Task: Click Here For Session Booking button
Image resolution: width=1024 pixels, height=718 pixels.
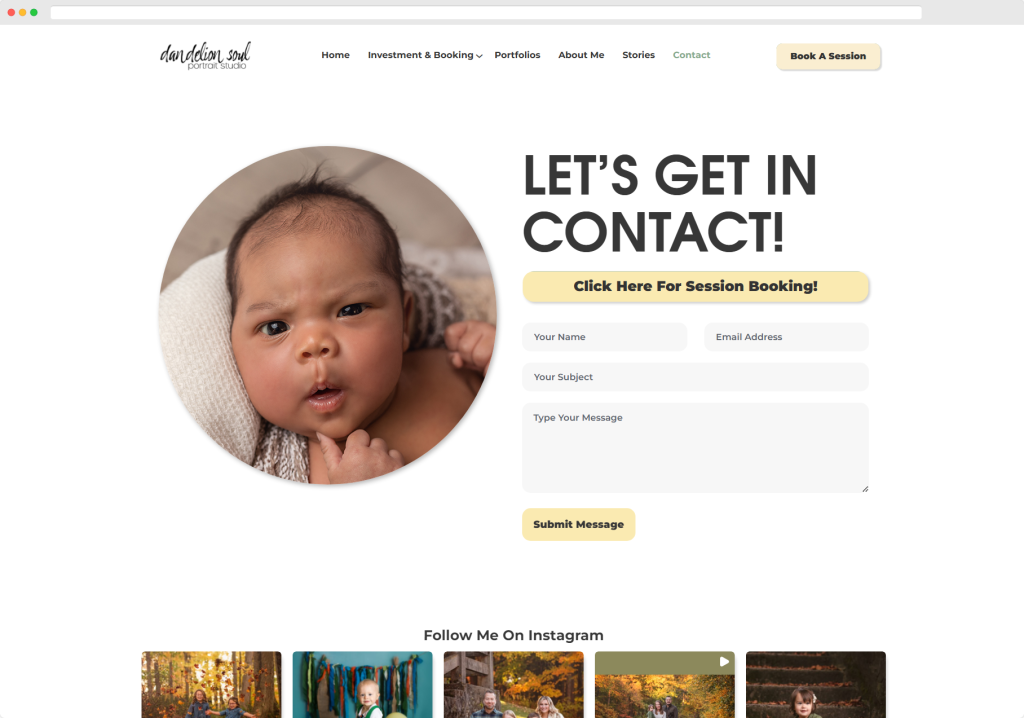Action: [x=696, y=286]
